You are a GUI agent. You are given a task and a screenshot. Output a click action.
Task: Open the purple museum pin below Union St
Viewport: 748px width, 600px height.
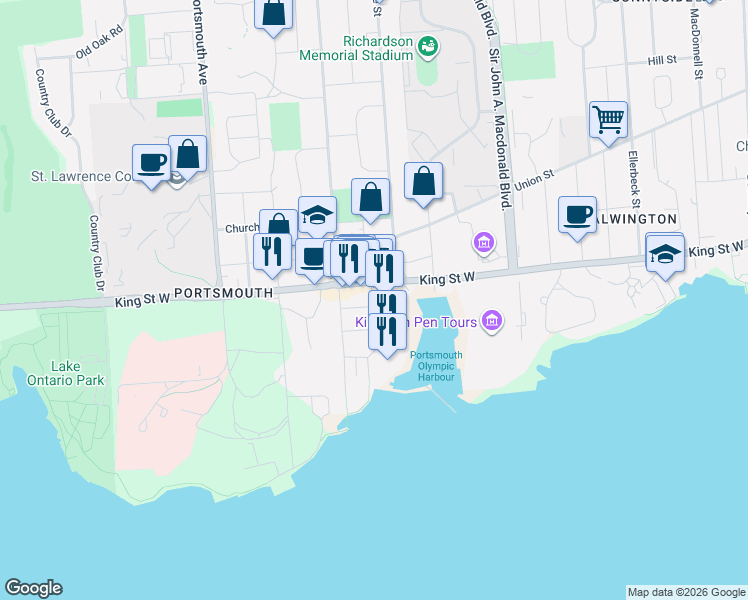(x=484, y=242)
